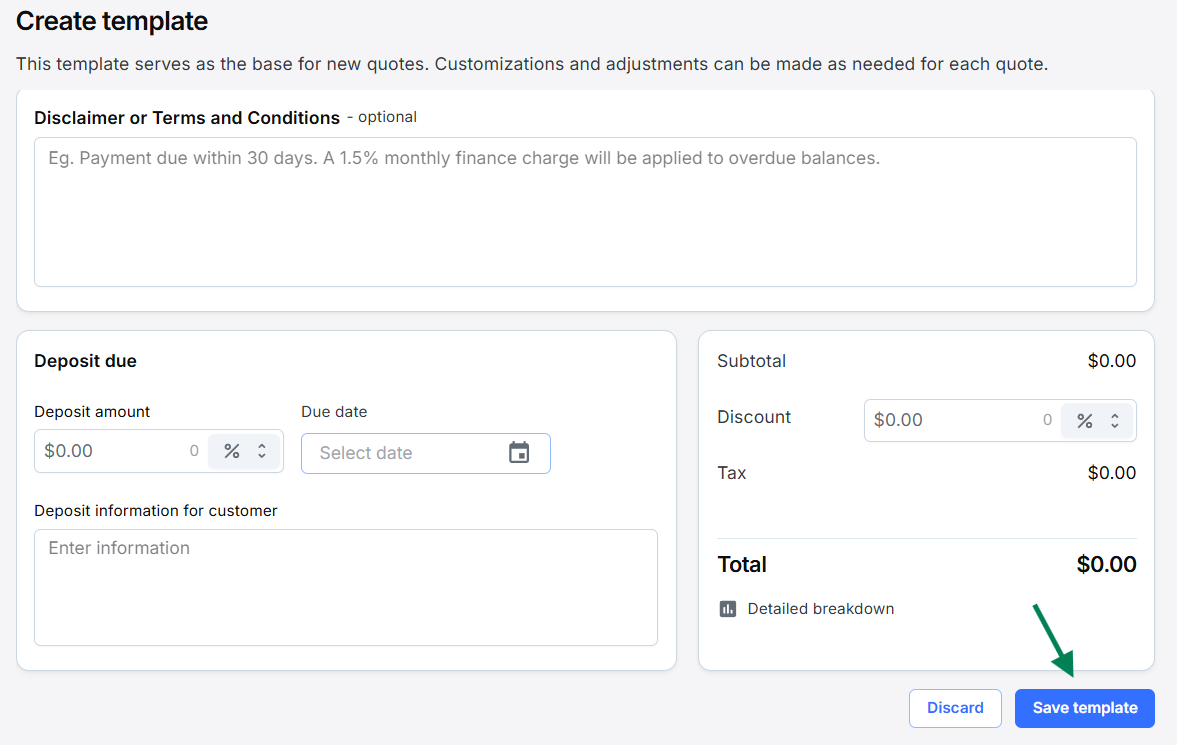Screen dimensions: 1177x745
Task: Expand Deposit amount unit selector arrows
Action: (262, 451)
